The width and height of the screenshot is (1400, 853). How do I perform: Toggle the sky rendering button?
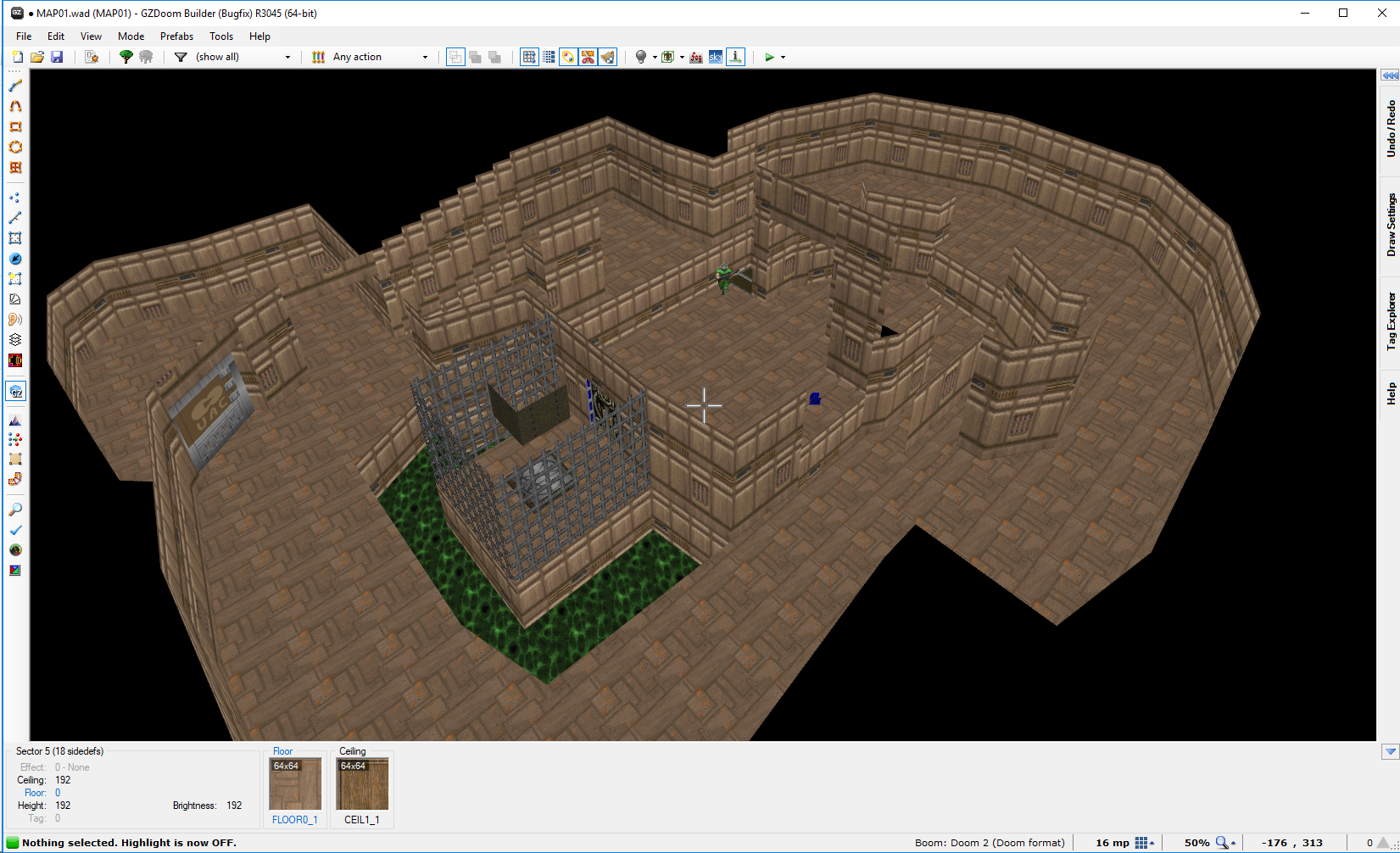click(x=716, y=57)
